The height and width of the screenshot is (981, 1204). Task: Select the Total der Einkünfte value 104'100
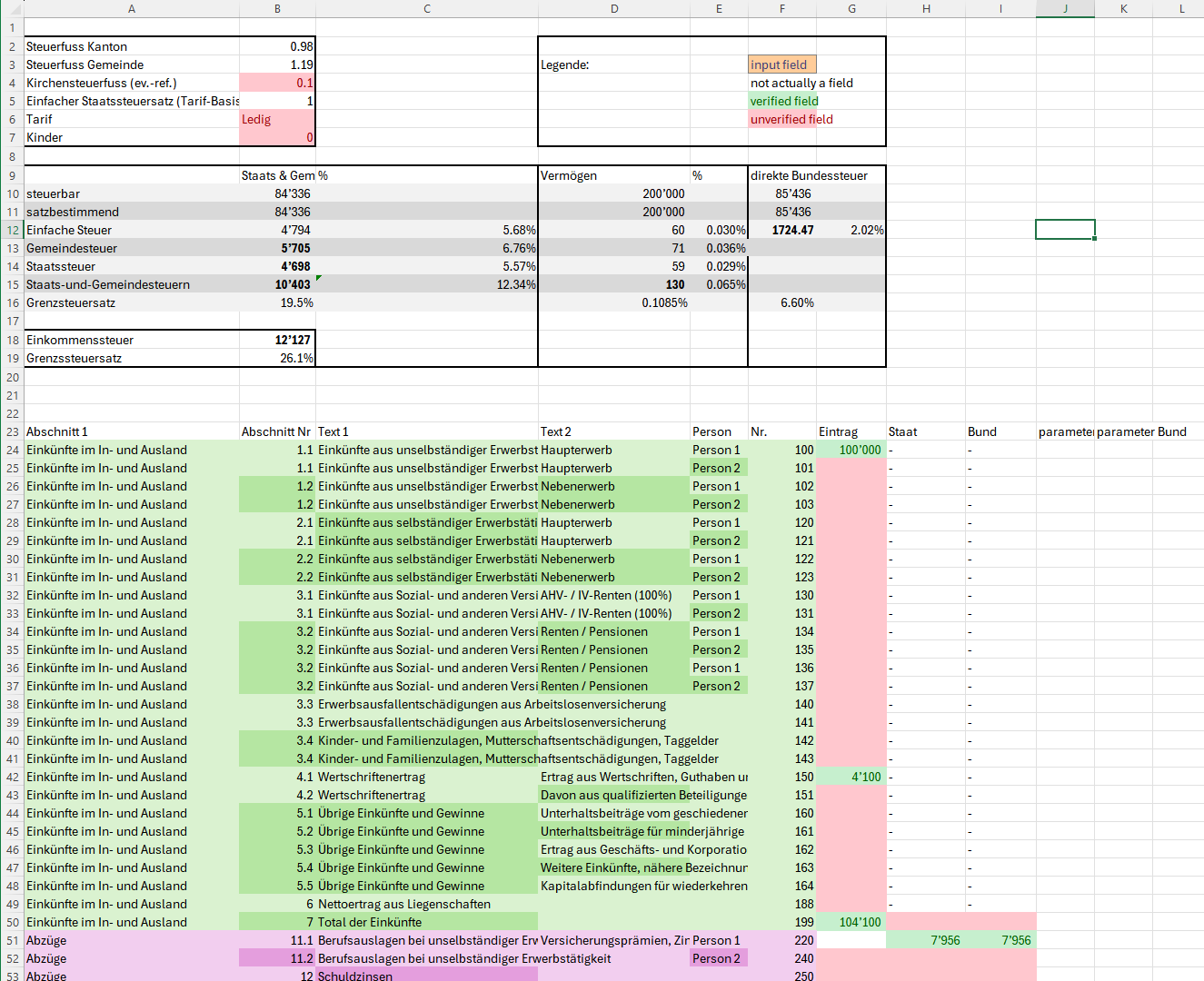[851, 922]
